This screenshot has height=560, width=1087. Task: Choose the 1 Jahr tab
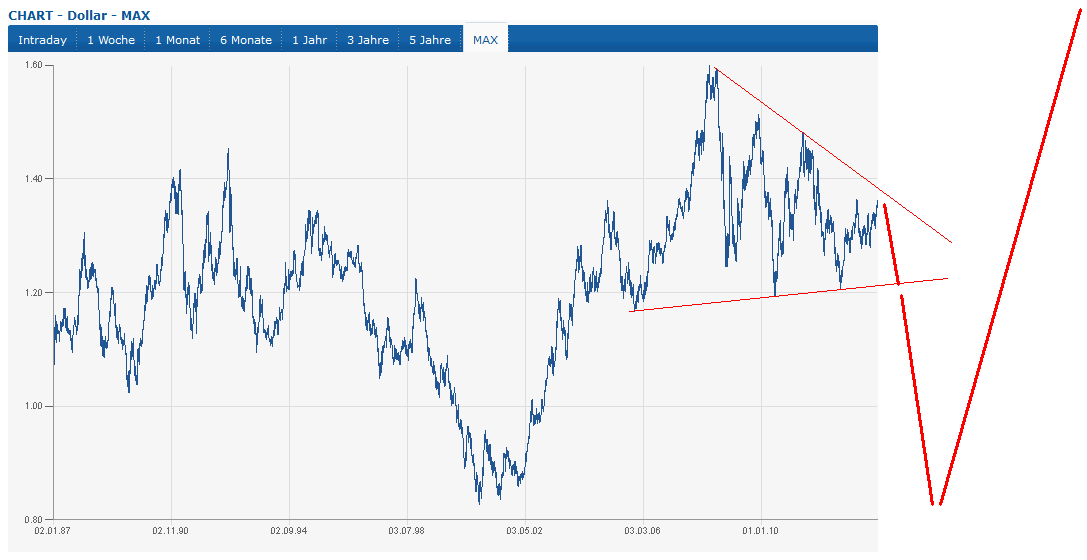coord(310,40)
